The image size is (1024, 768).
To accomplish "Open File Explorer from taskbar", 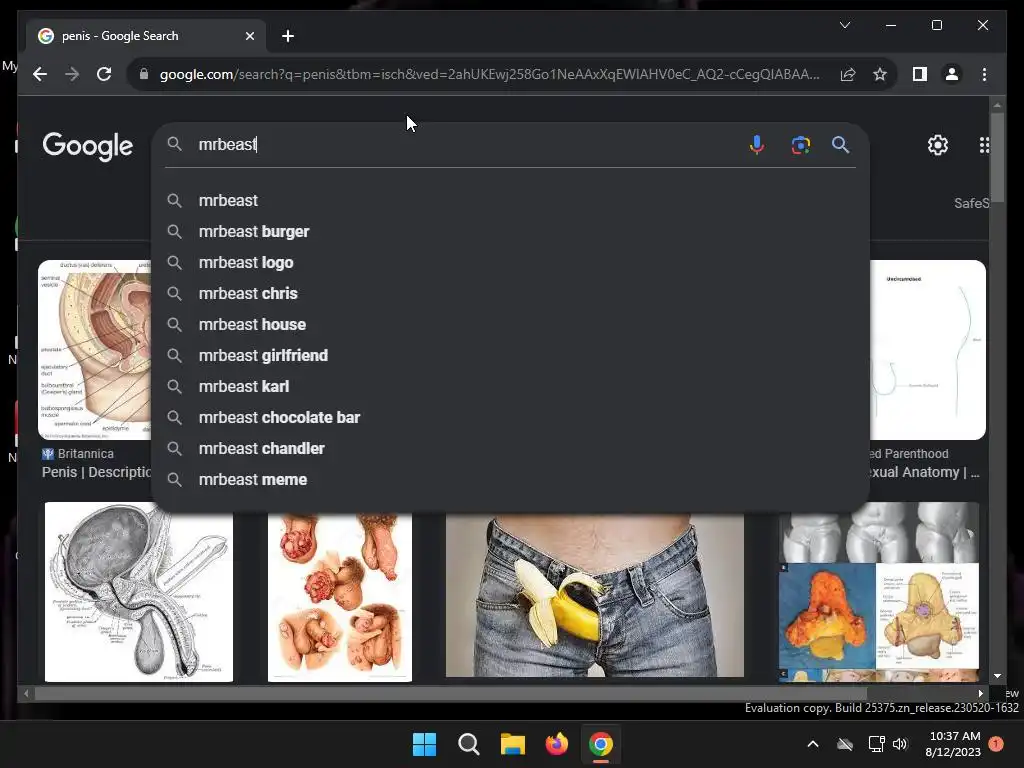I will click(x=513, y=744).
